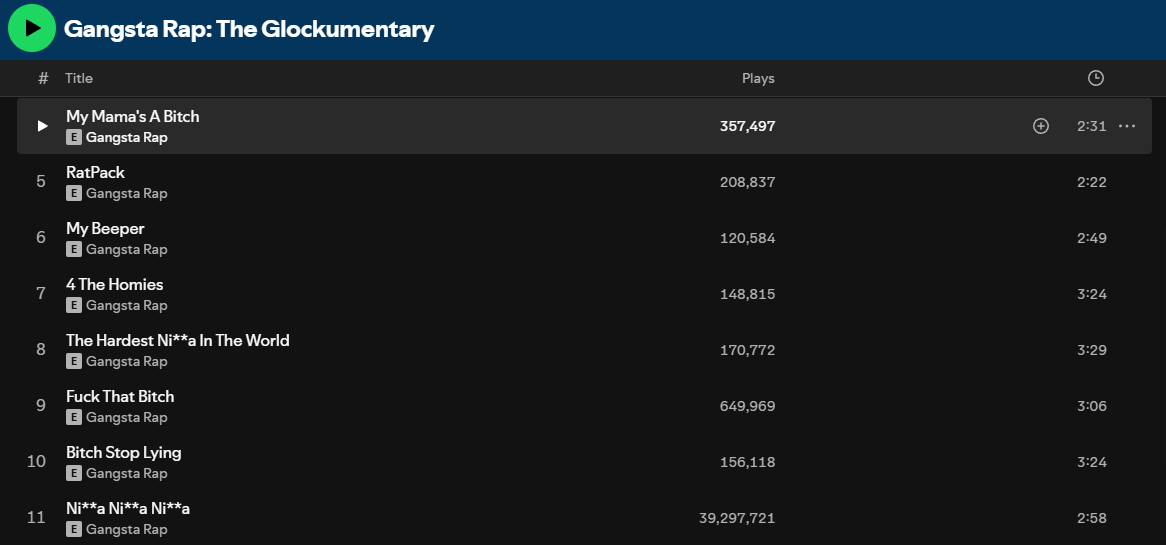The width and height of the screenshot is (1166, 545).
Task: Open Gangsta Rap artist link under My Beeper
Action: 126,249
